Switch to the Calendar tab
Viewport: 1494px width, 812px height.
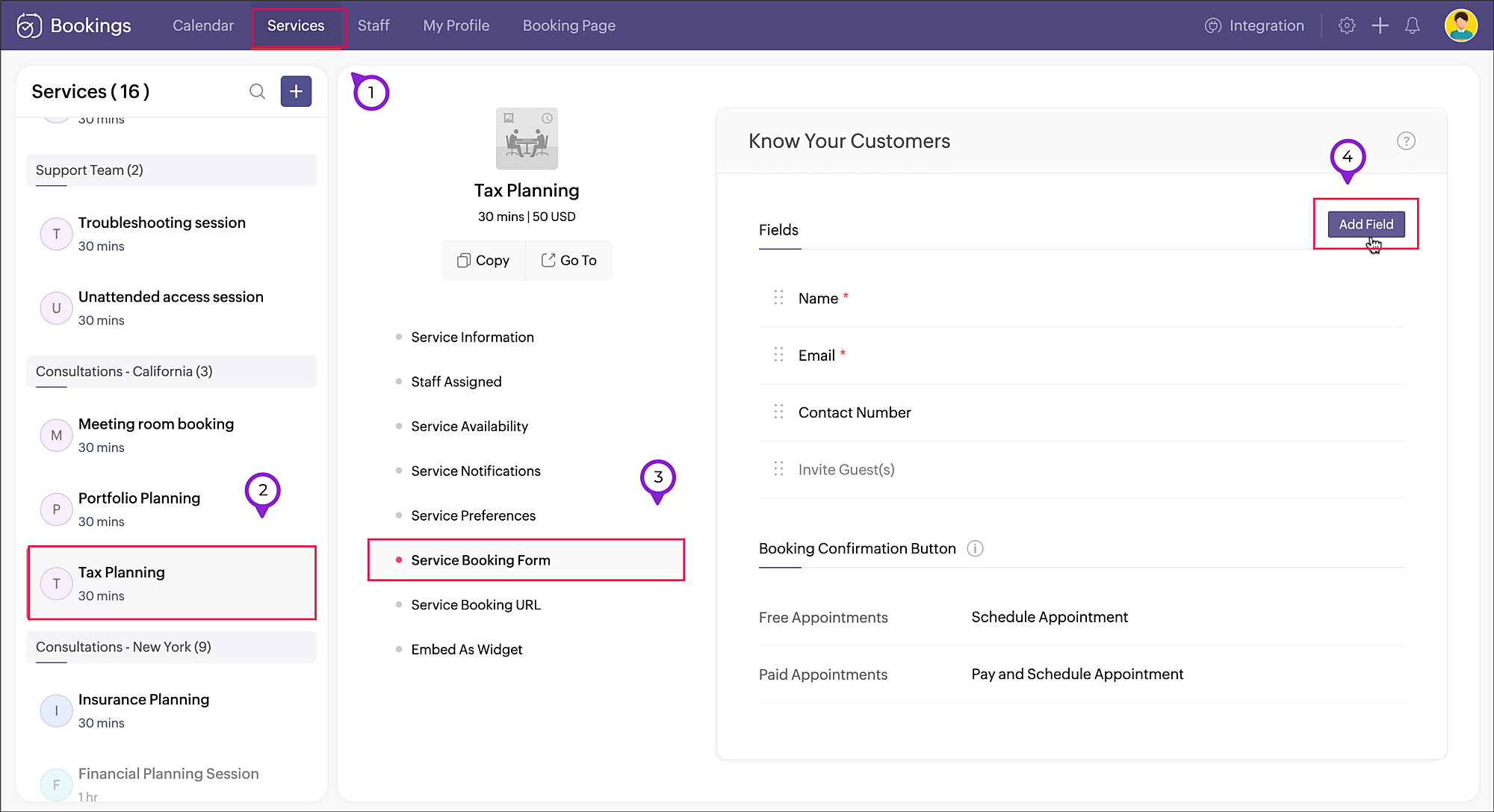(203, 25)
